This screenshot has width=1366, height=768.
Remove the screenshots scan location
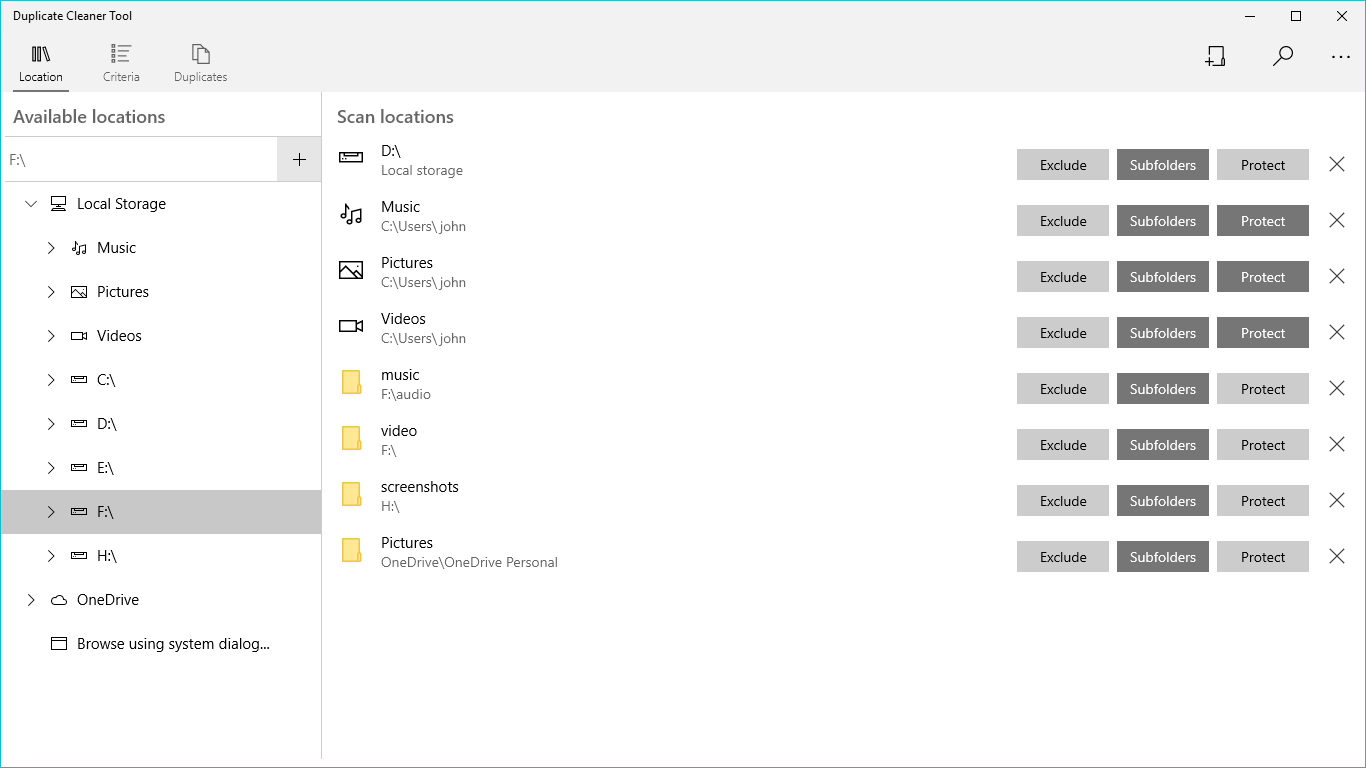1336,501
